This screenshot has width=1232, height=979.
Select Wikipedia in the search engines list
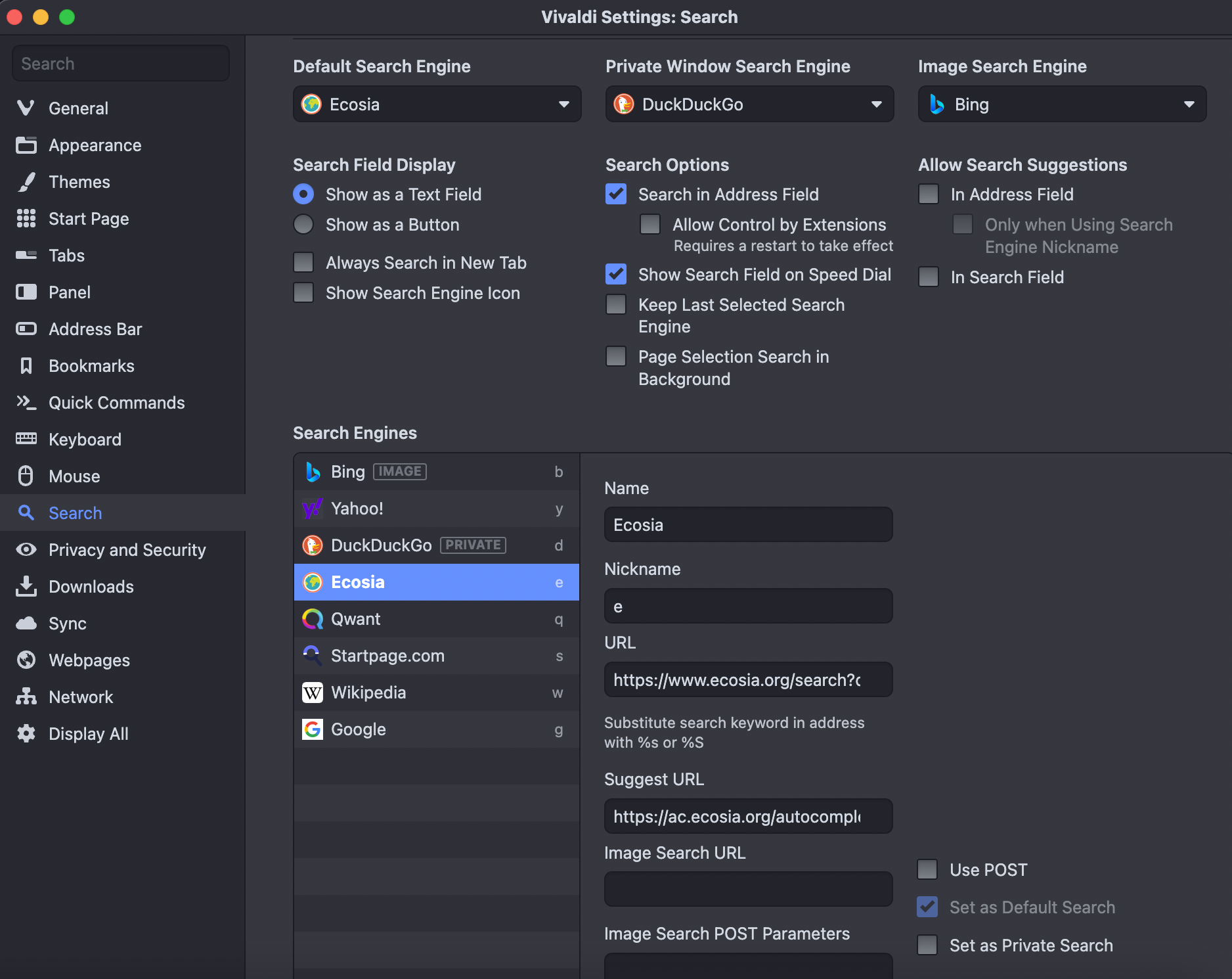[x=437, y=693]
